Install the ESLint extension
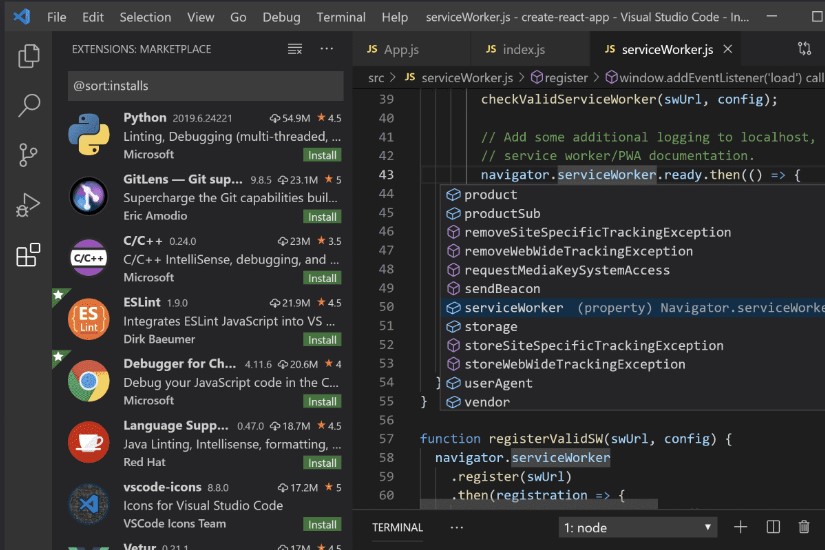 (322, 340)
